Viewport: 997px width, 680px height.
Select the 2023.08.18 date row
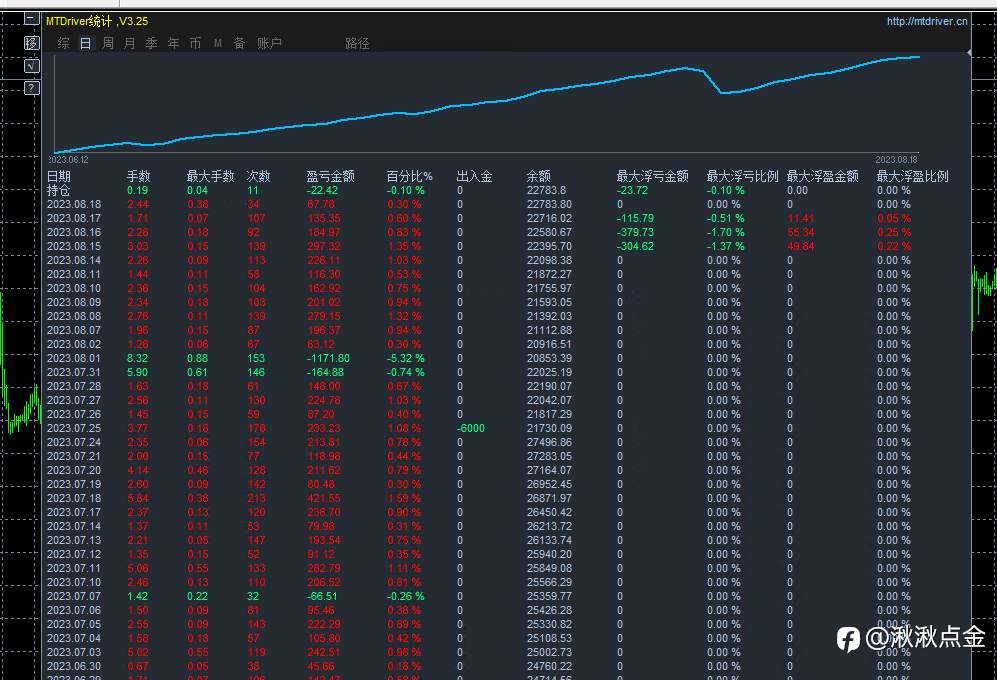[x=74, y=204]
